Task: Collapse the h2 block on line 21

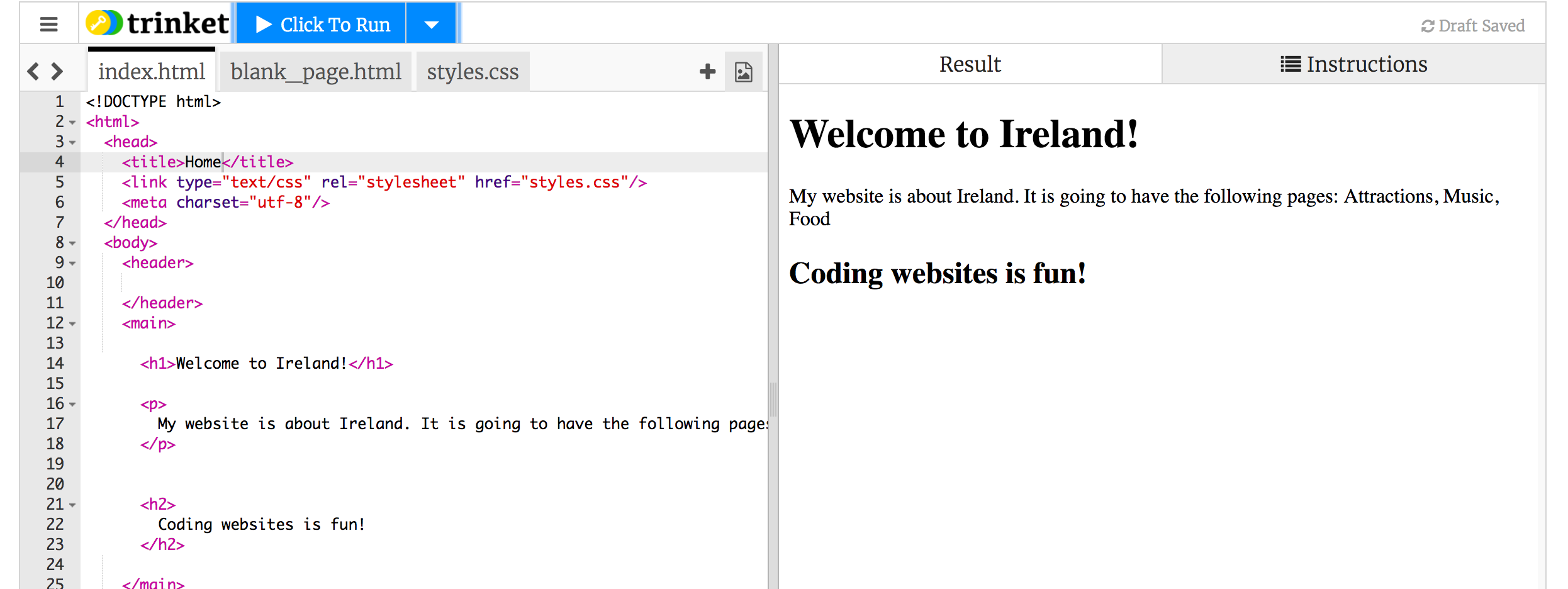Action: point(72,505)
